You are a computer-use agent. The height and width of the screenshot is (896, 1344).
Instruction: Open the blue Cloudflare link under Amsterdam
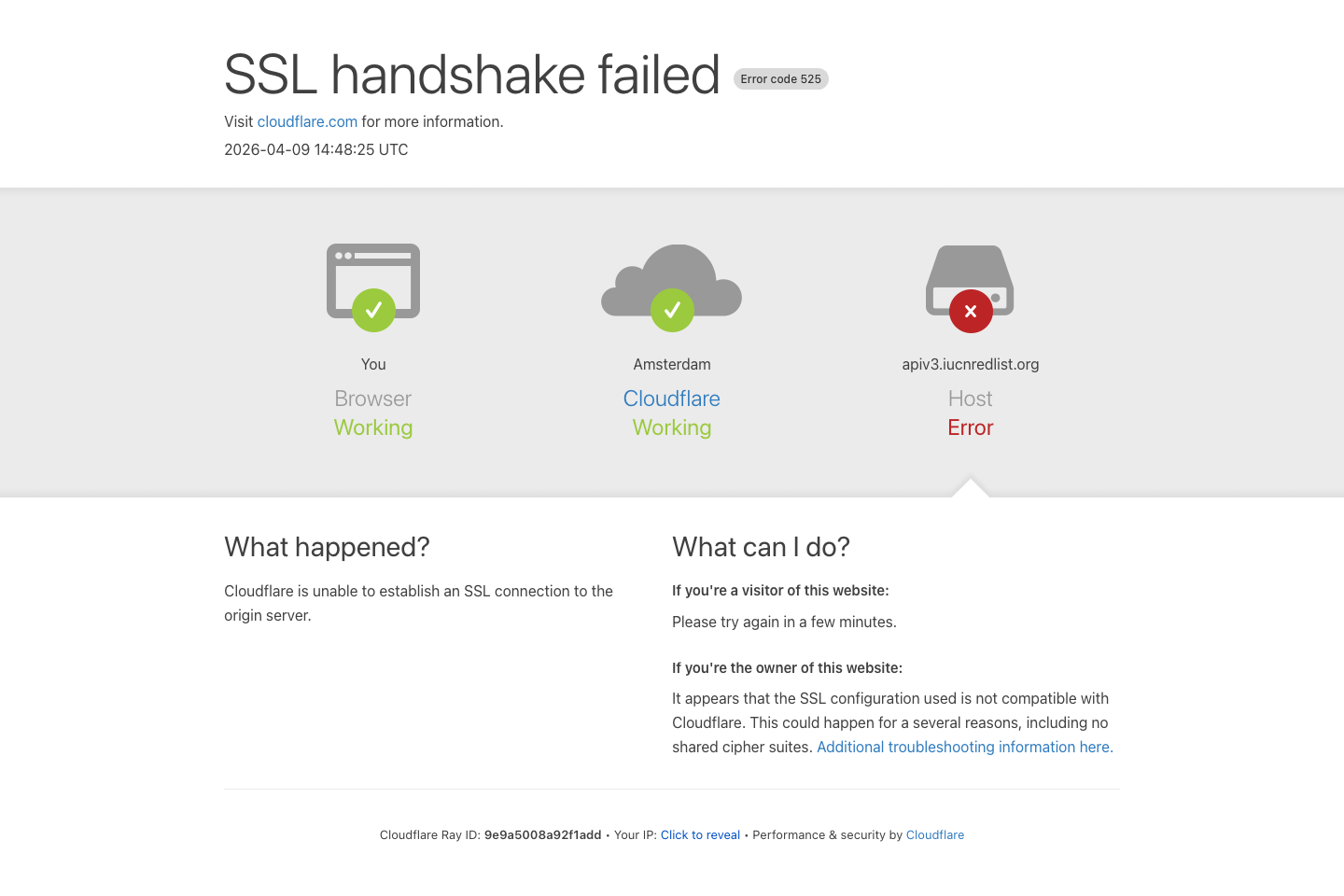[672, 399]
